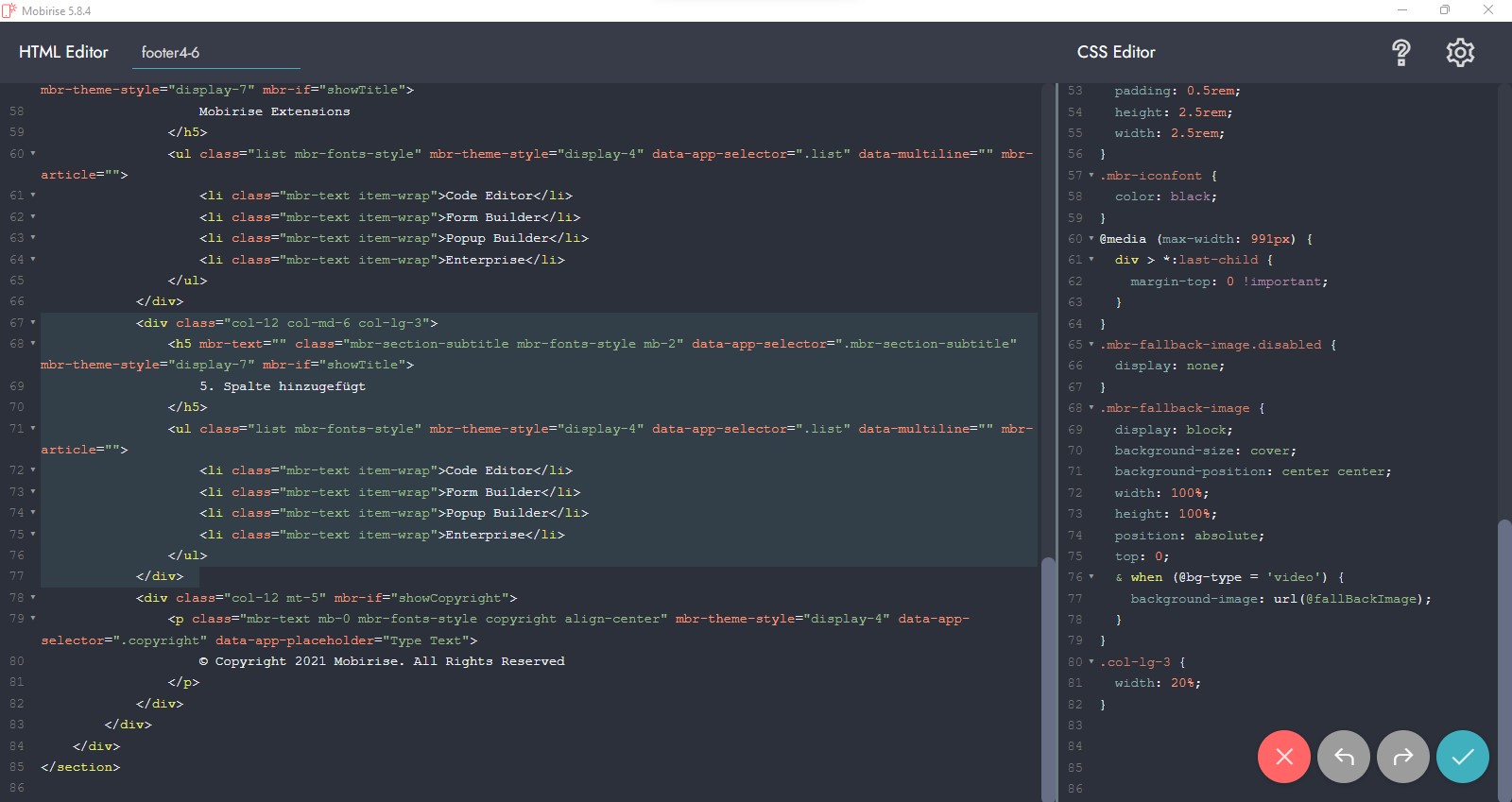The height and width of the screenshot is (802, 1512).
Task: Open the help question mark icon
Action: pyautogui.click(x=1400, y=53)
